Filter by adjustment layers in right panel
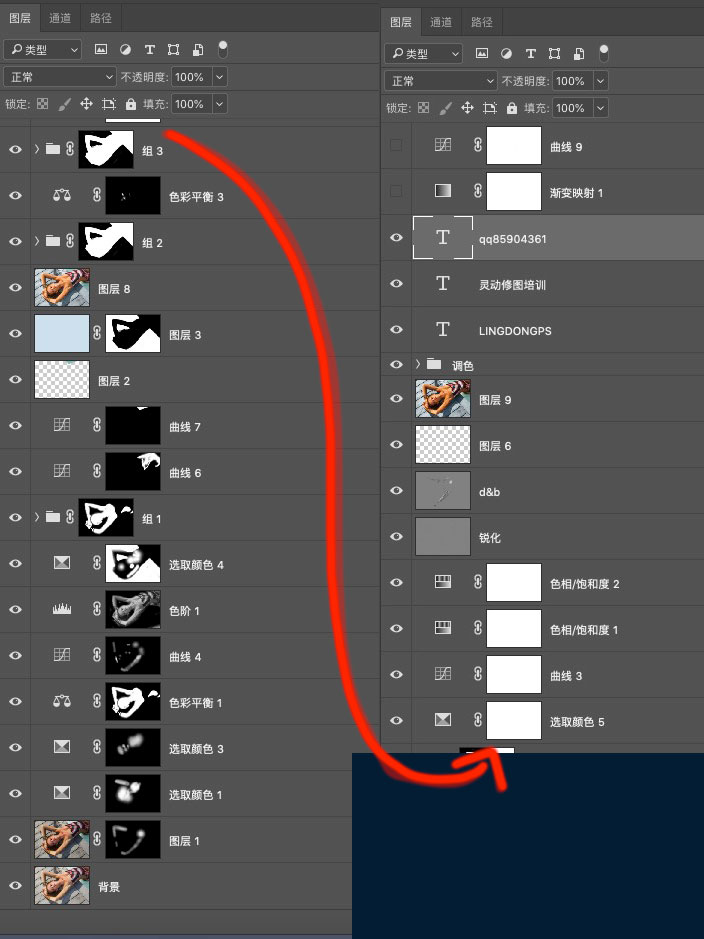This screenshot has height=939, width=704. (506, 53)
